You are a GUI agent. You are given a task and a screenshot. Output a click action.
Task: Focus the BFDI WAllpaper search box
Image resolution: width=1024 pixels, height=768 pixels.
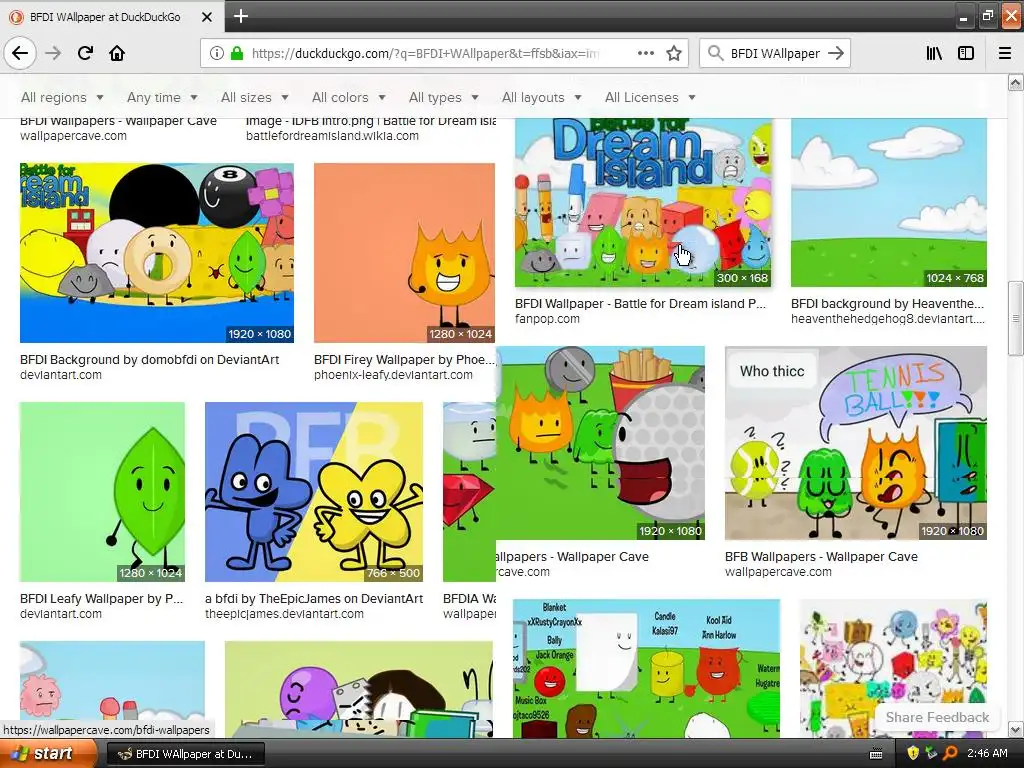tap(775, 54)
